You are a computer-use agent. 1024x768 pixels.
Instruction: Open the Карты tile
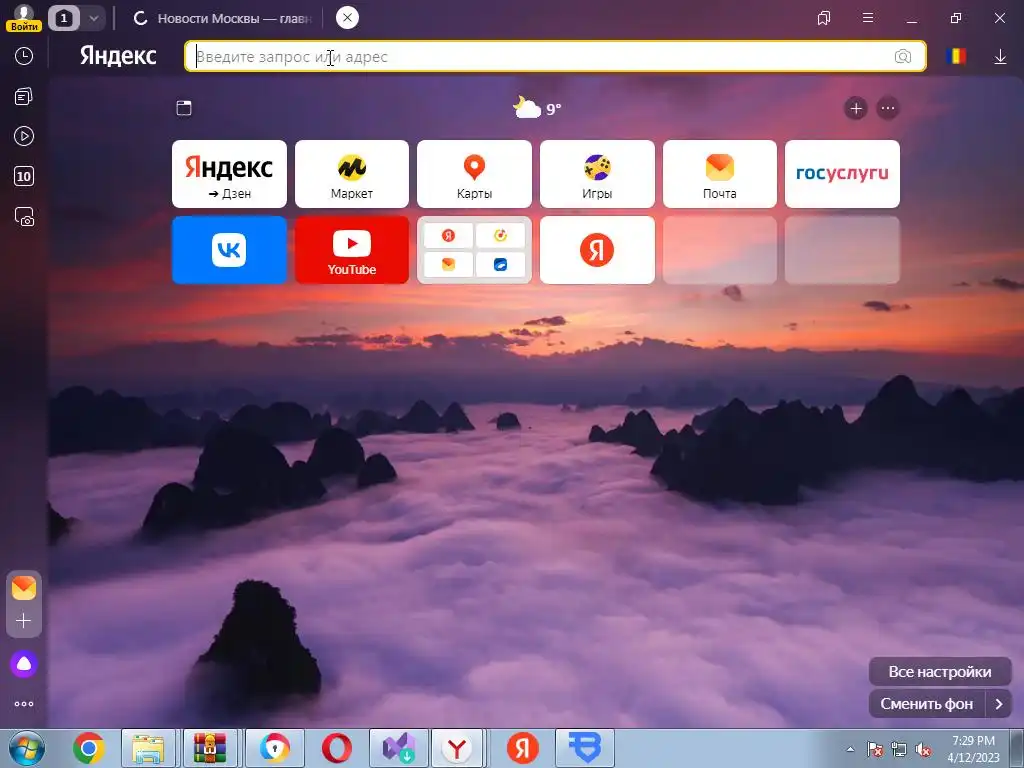(x=474, y=174)
